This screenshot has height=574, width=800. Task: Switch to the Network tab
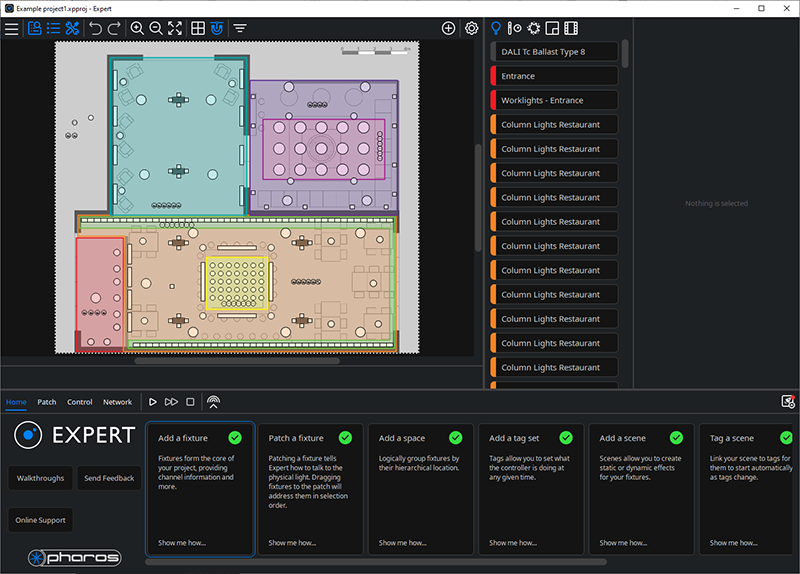[x=117, y=402]
